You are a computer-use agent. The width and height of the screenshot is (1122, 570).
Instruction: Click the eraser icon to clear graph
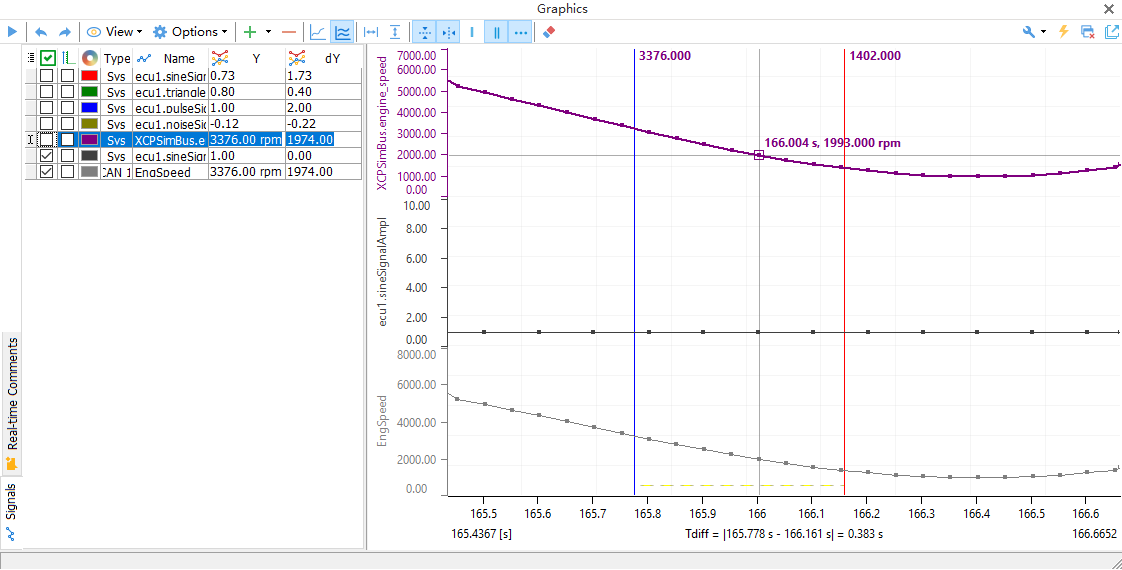[548, 32]
